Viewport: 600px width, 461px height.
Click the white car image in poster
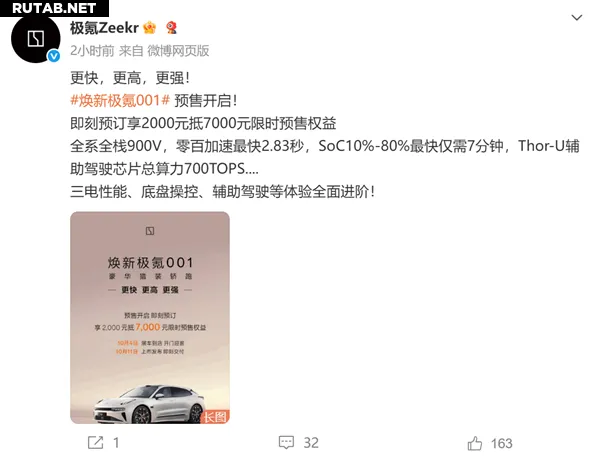pyautogui.click(x=150, y=404)
